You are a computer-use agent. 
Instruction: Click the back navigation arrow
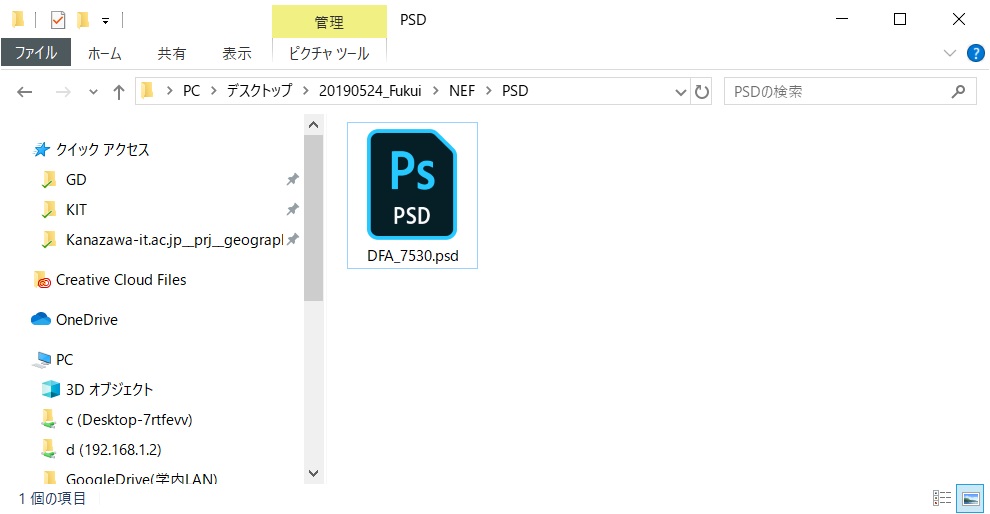click(25, 91)
